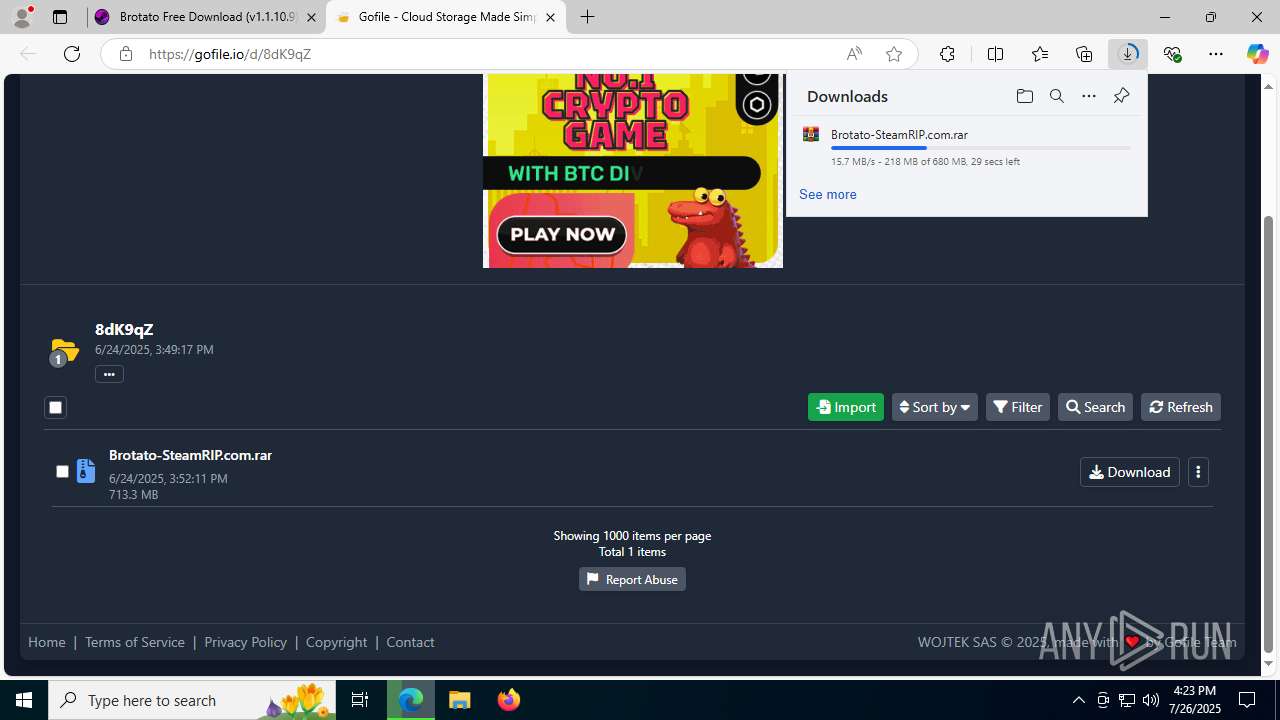Image resolution: width=1280 pixels, height=720 pixels.
Task: Click the green Import button
Action: [x=846, y=407]
